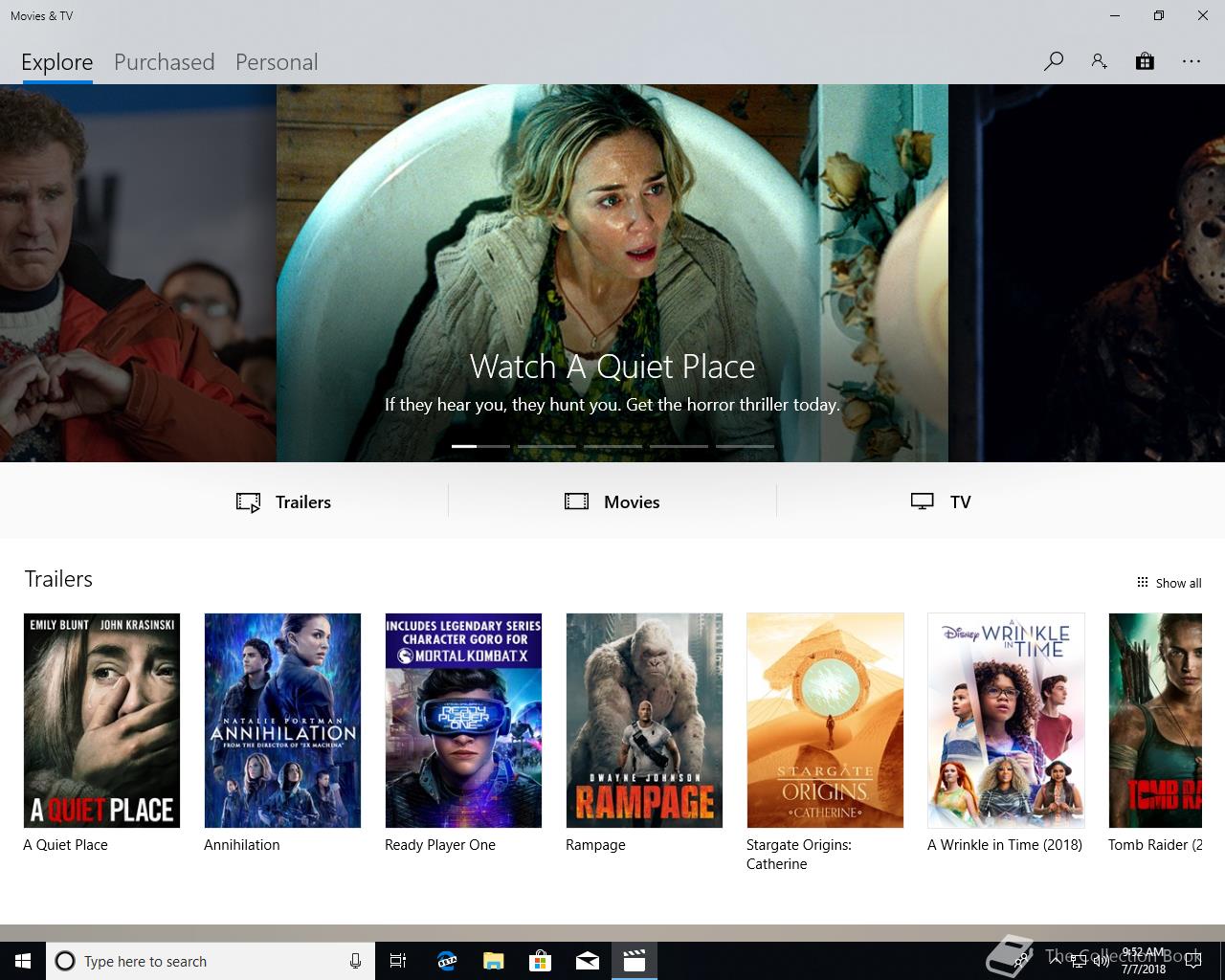This screenshot has height=980, width=1225.
Task: Click Movies & TV clapperboard taskbar icon
Action: [634, 961]
